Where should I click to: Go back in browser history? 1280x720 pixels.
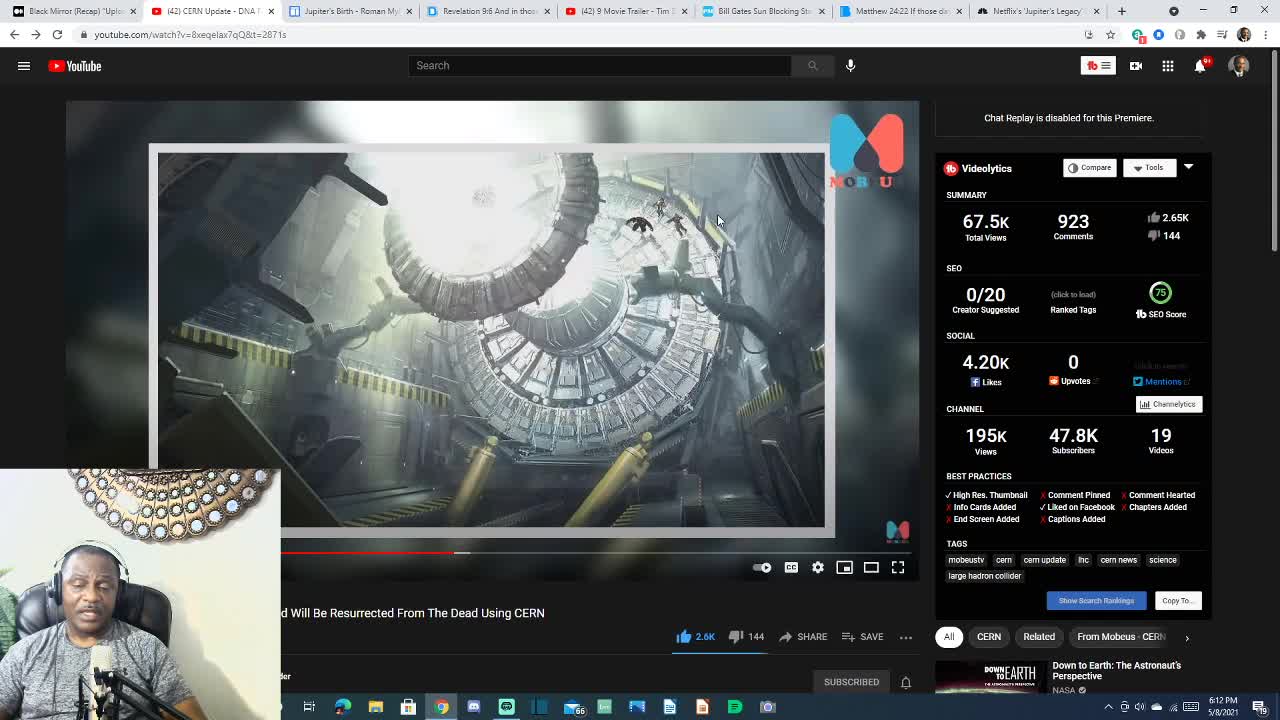click(x=14, y=34)
